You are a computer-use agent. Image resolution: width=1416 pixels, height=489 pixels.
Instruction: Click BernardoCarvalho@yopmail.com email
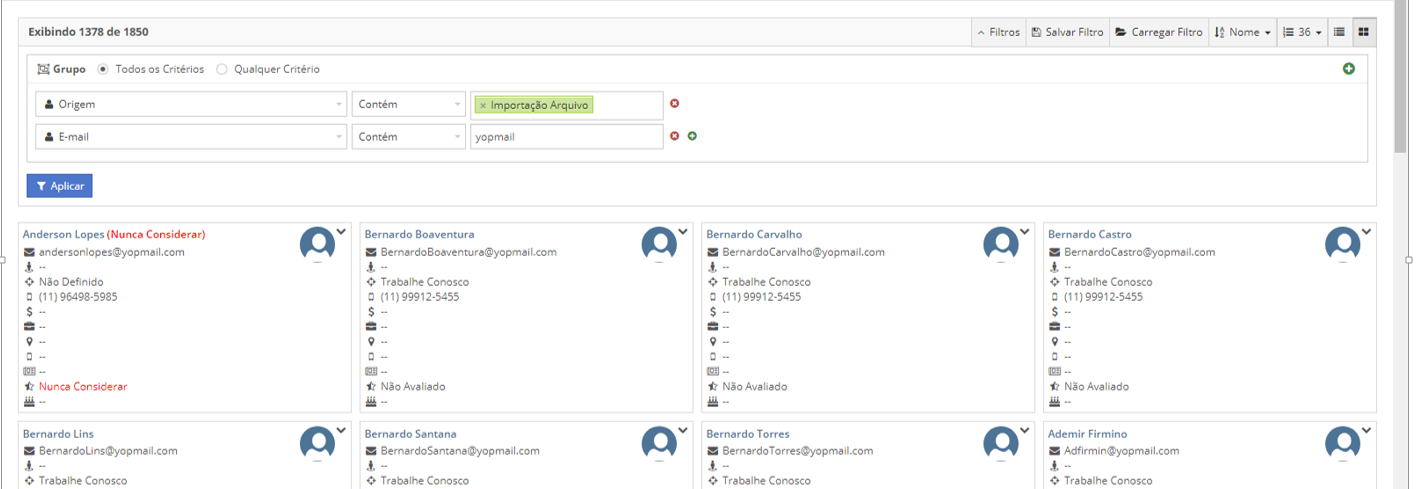click(x=804, y=252)
